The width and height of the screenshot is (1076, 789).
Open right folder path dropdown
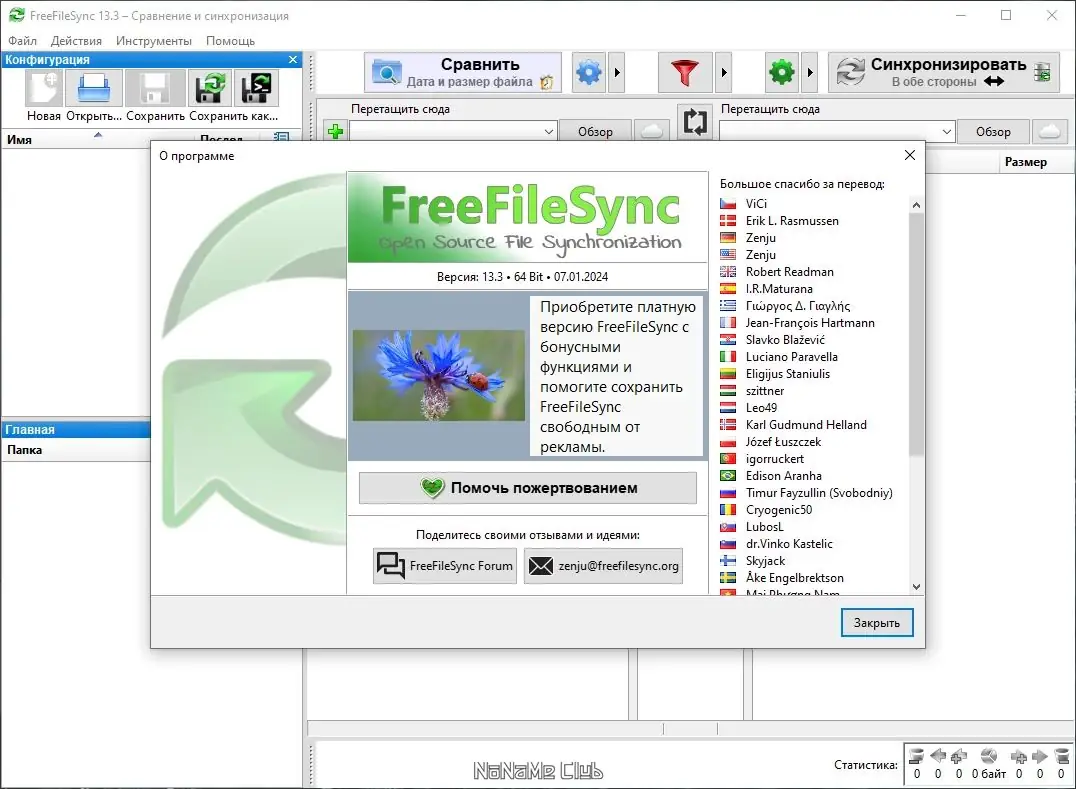pos(946,131)
